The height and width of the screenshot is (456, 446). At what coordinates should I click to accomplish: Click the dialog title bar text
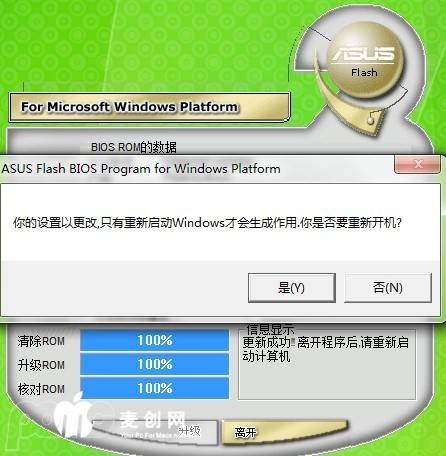point(141,169)
